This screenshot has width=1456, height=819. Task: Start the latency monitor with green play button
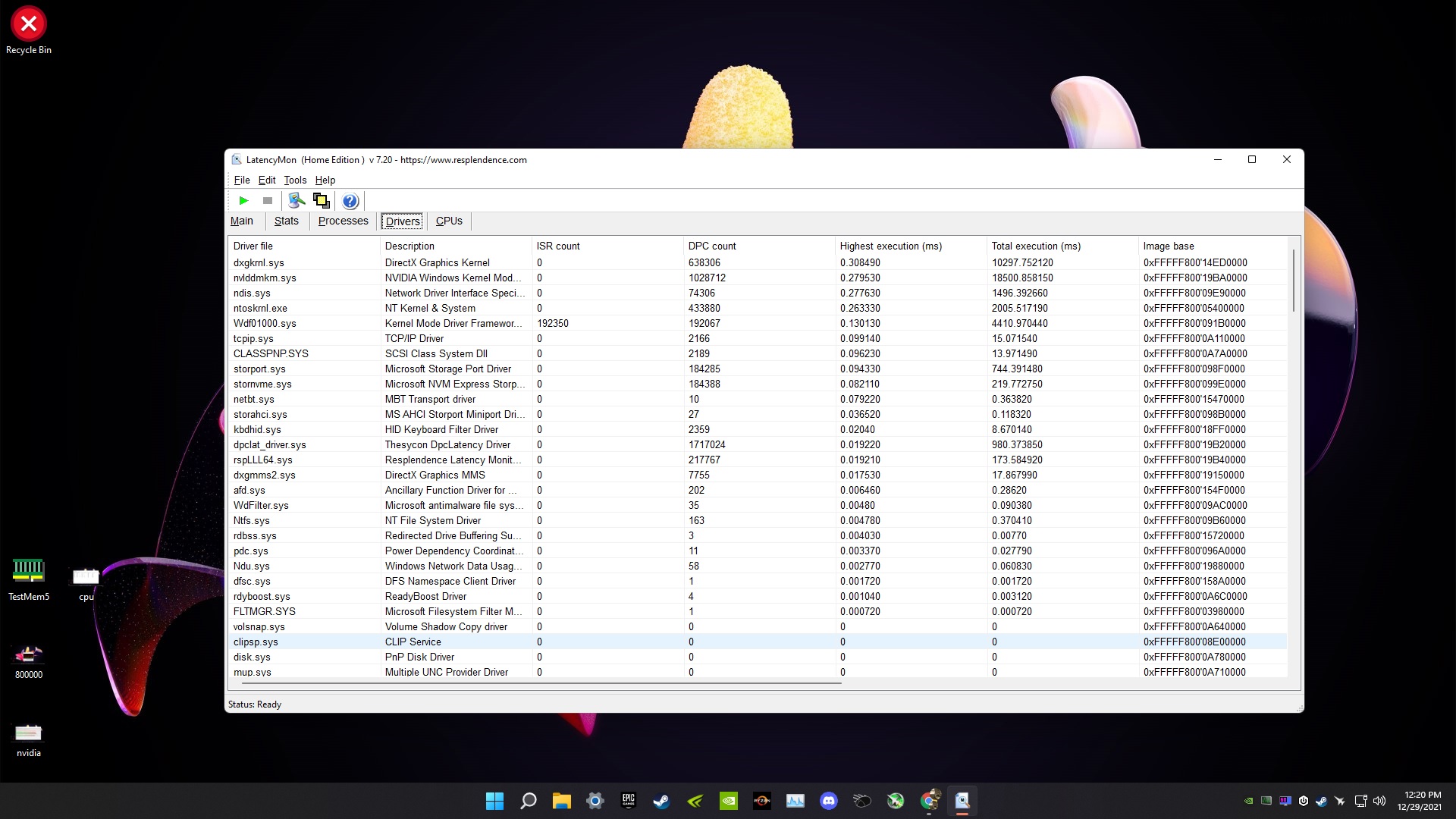tap(243, 201)
